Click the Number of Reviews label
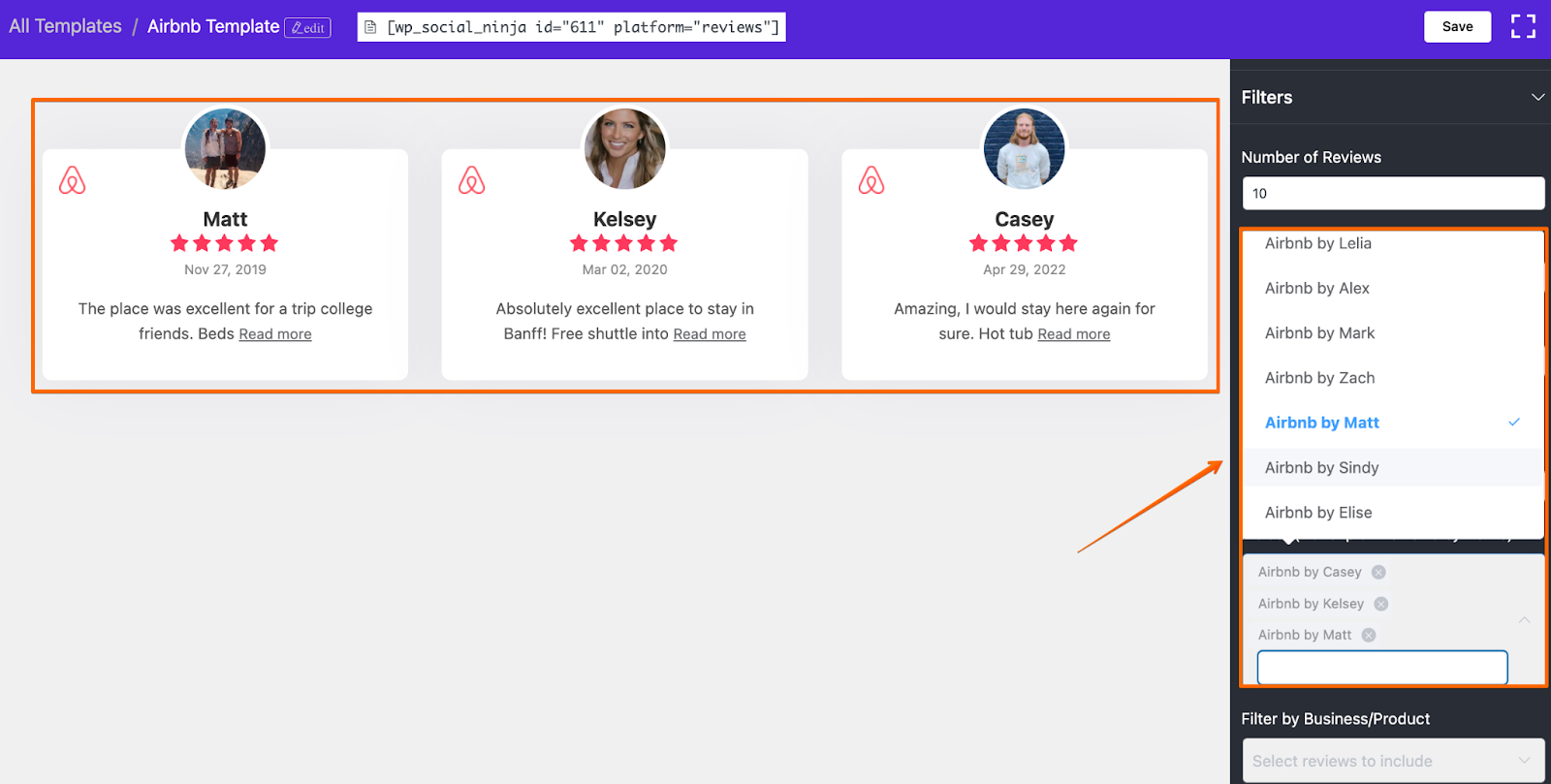Screen dimensions: 1551x784 pos(1312,157)
